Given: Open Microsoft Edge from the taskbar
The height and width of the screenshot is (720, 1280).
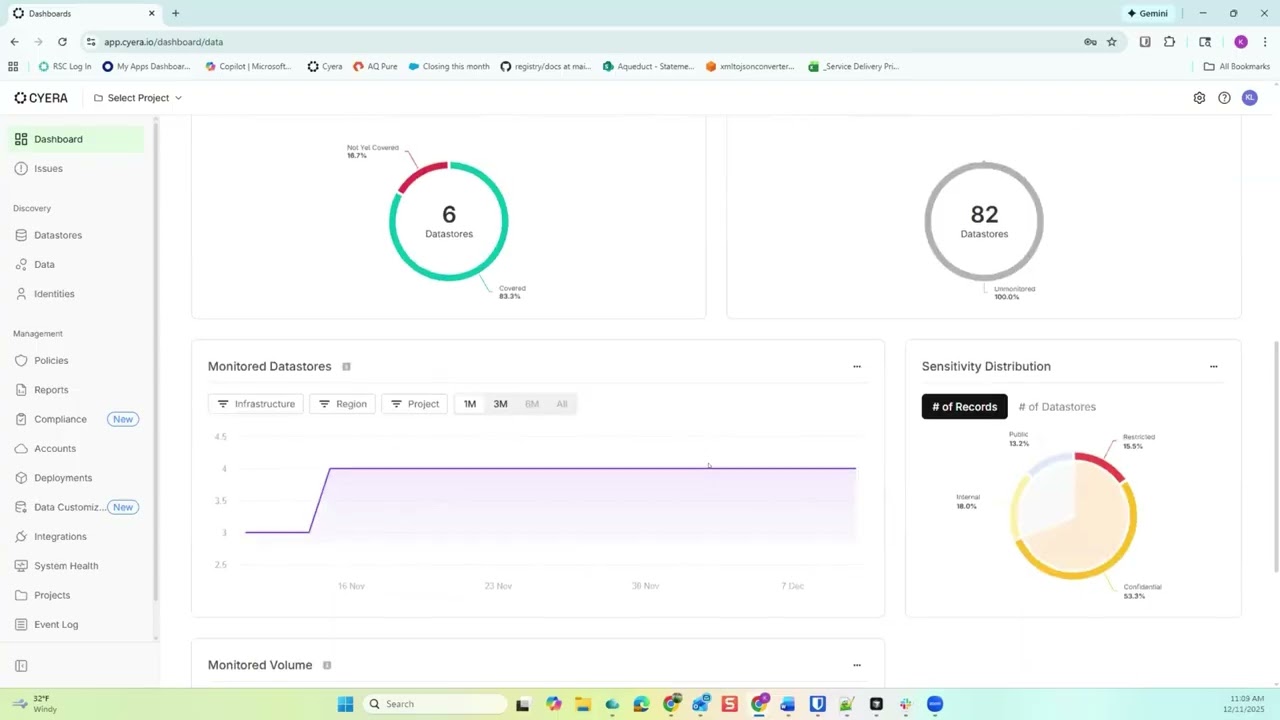Looking at the screenshot, I should pos(641,704).
